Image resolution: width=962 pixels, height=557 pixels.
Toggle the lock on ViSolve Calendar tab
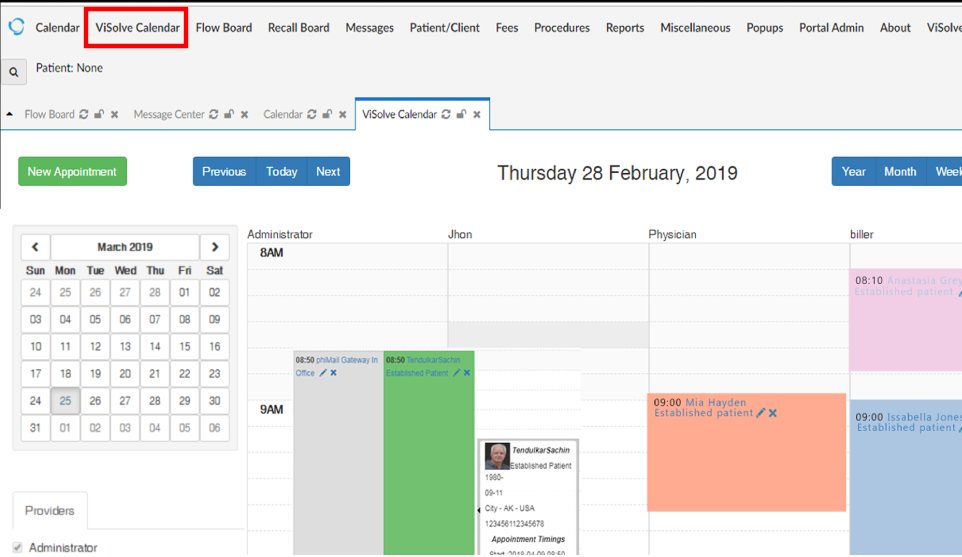click(461, 115)
